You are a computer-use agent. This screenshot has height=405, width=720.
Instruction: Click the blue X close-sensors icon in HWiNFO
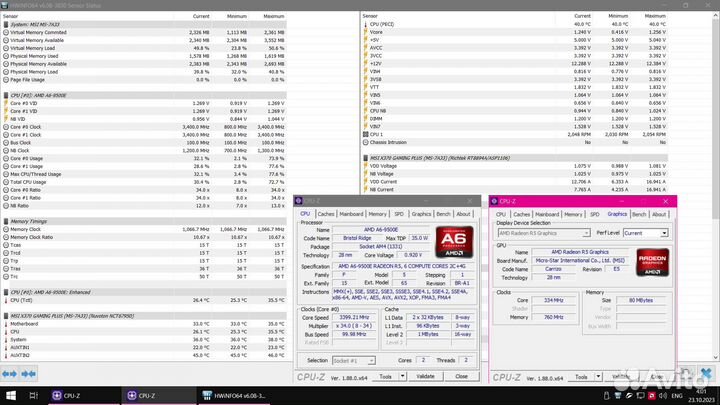[x=706, y=373]
